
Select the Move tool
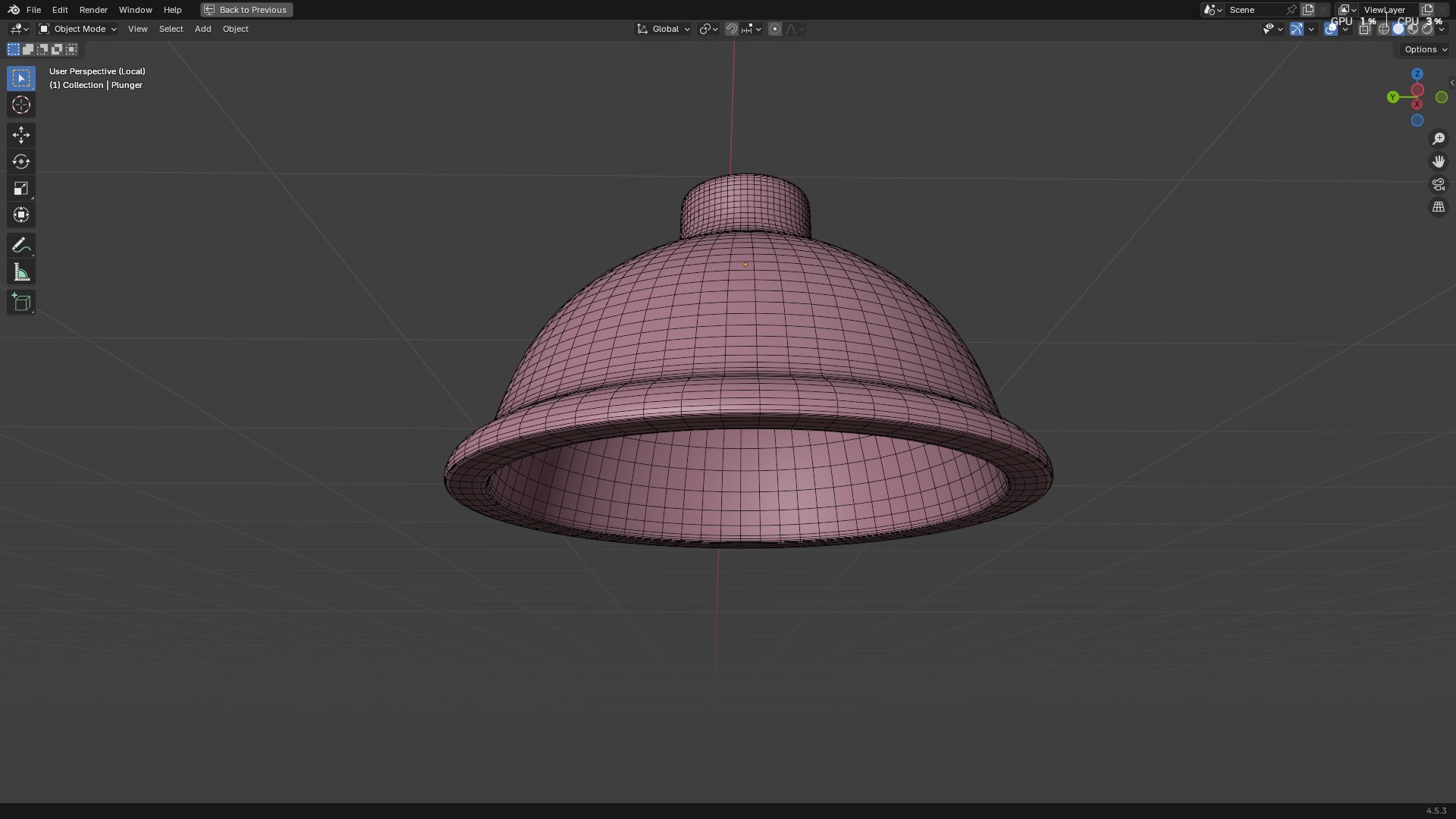tap(21, 135)
